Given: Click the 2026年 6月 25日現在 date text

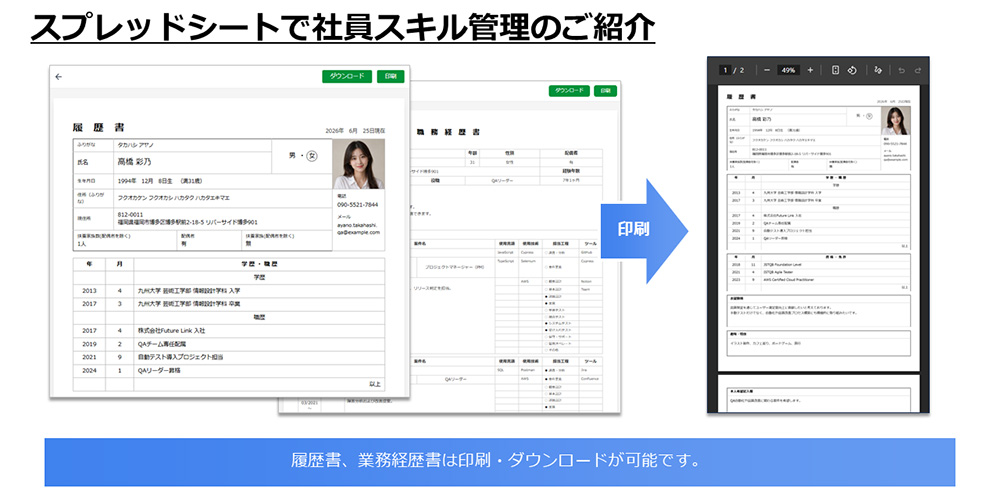Looking at the screenshot, I should tap(355, 130).
